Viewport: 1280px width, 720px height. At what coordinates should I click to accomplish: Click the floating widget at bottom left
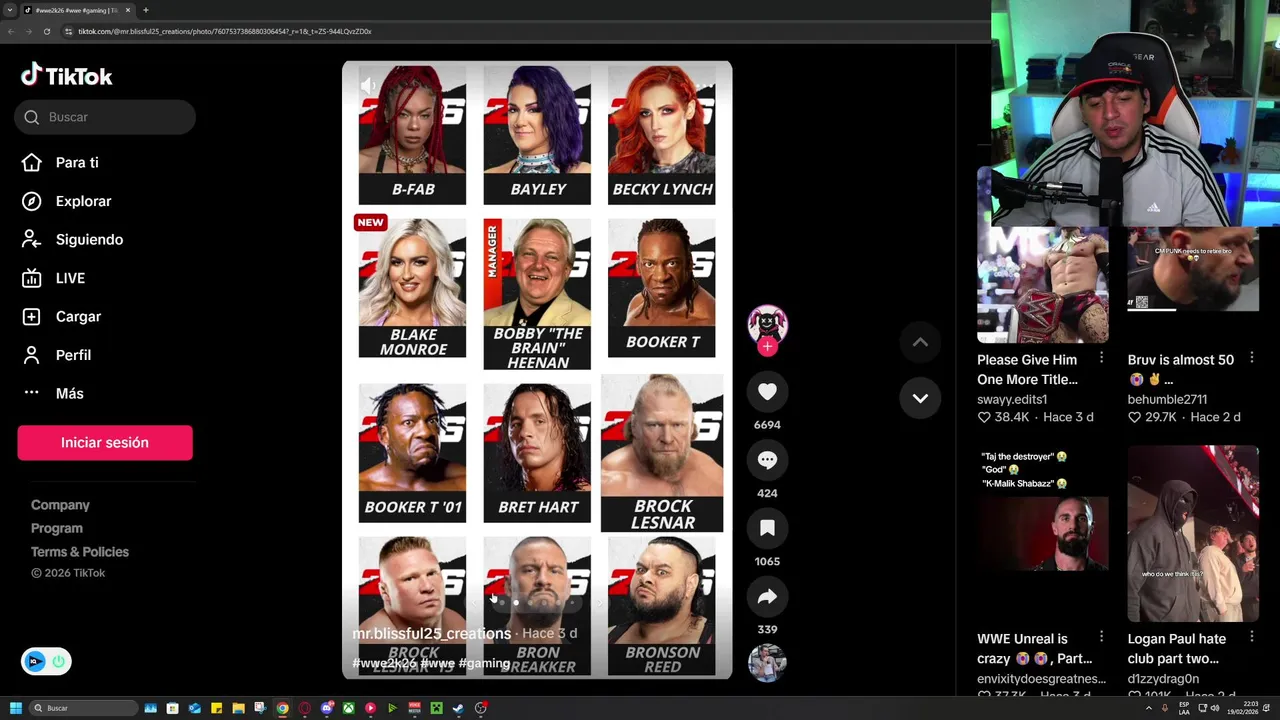pos(46,661)
